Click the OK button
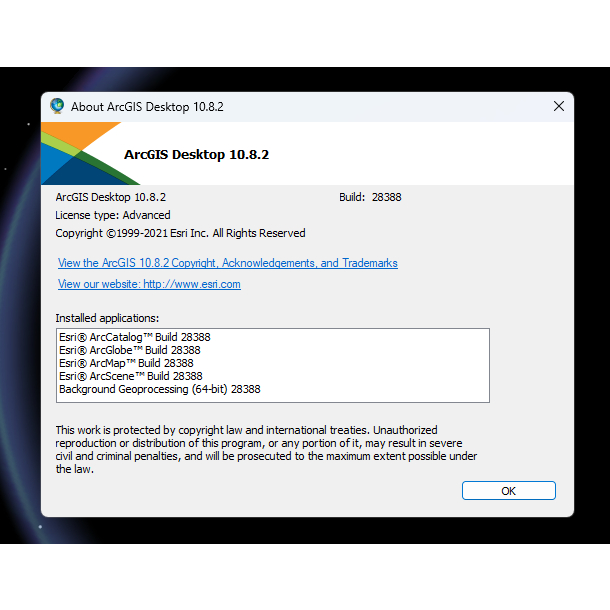 [508, 491]
